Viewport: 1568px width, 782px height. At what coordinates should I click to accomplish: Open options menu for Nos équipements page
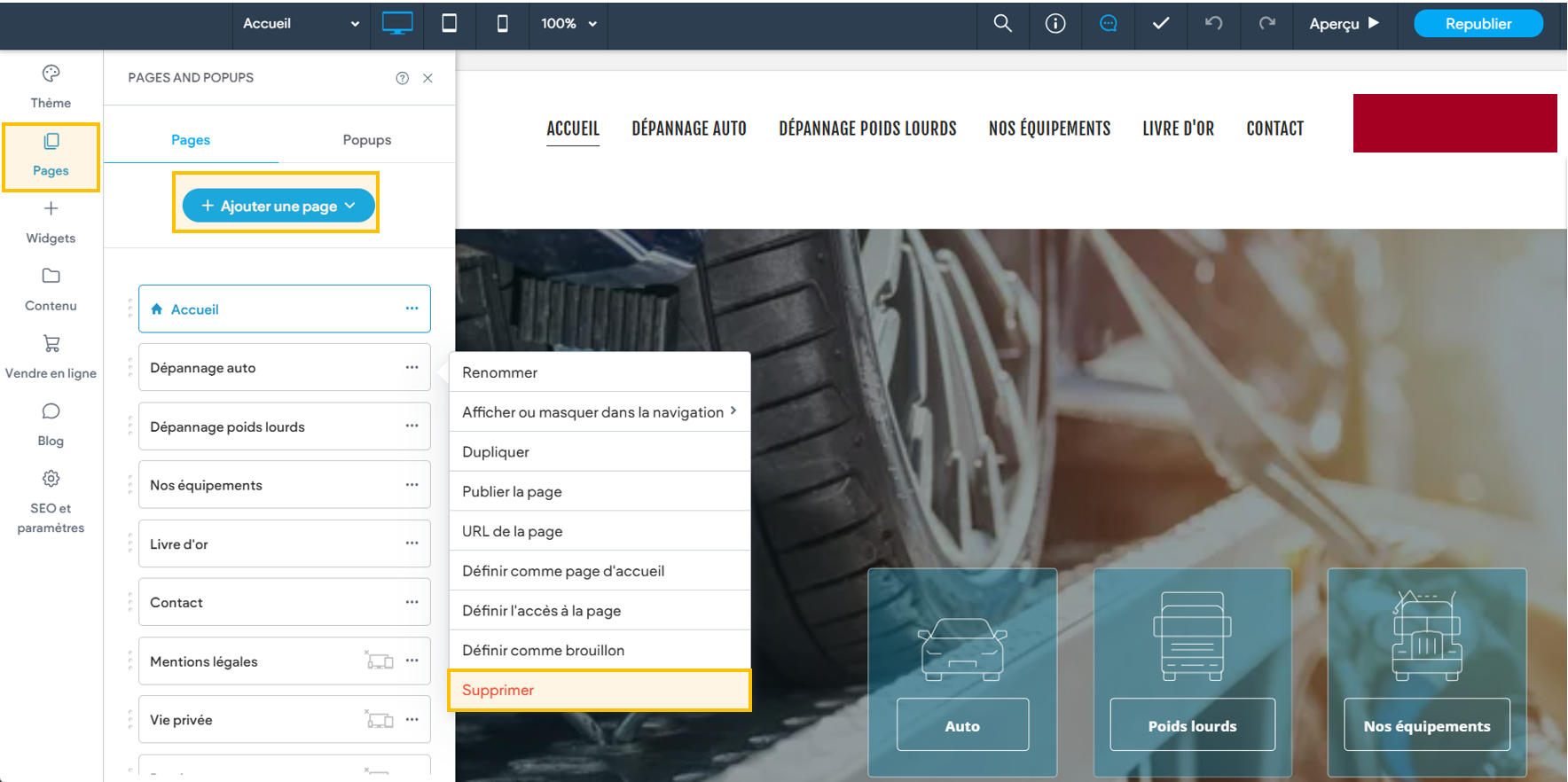[x=412, y=485]
